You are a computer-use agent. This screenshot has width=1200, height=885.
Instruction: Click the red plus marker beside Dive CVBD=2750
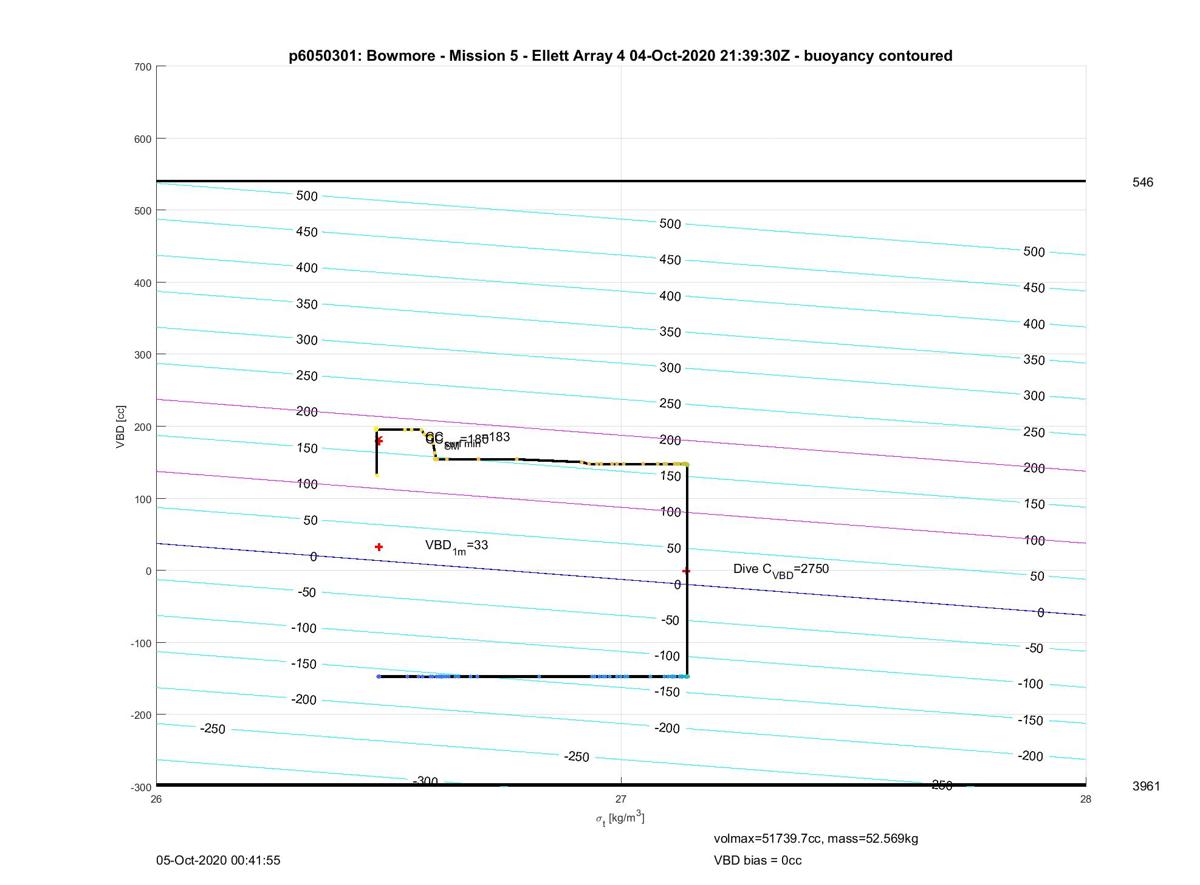(686, 571)
